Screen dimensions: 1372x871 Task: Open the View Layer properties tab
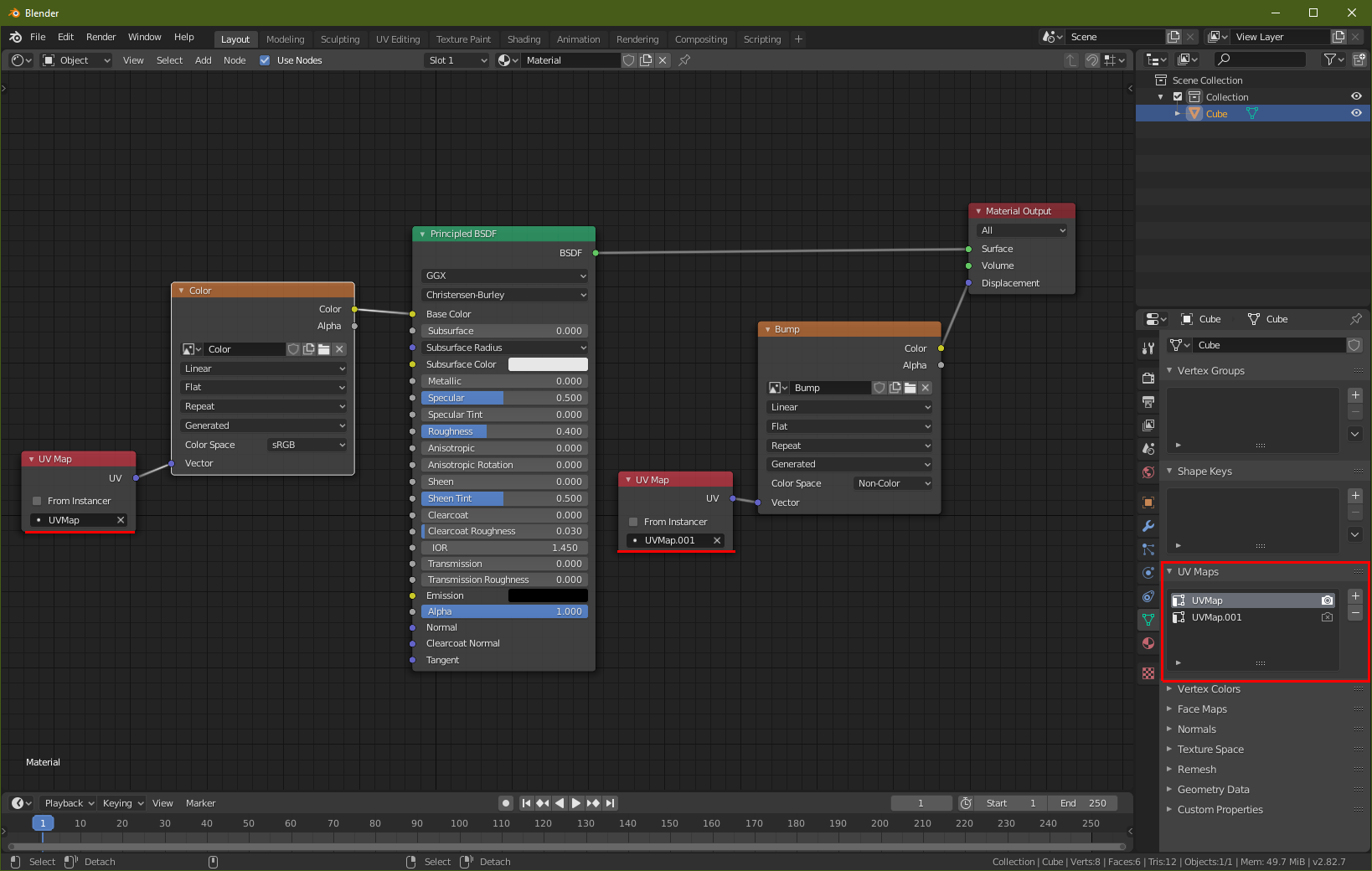(1148, 425)
